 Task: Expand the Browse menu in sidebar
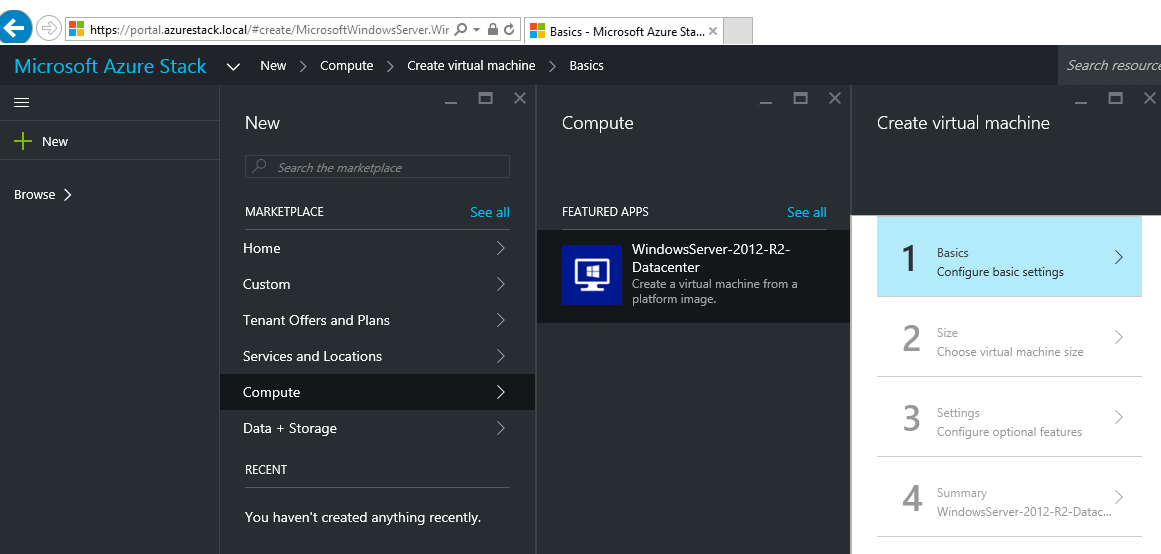[x=43, y=195]
